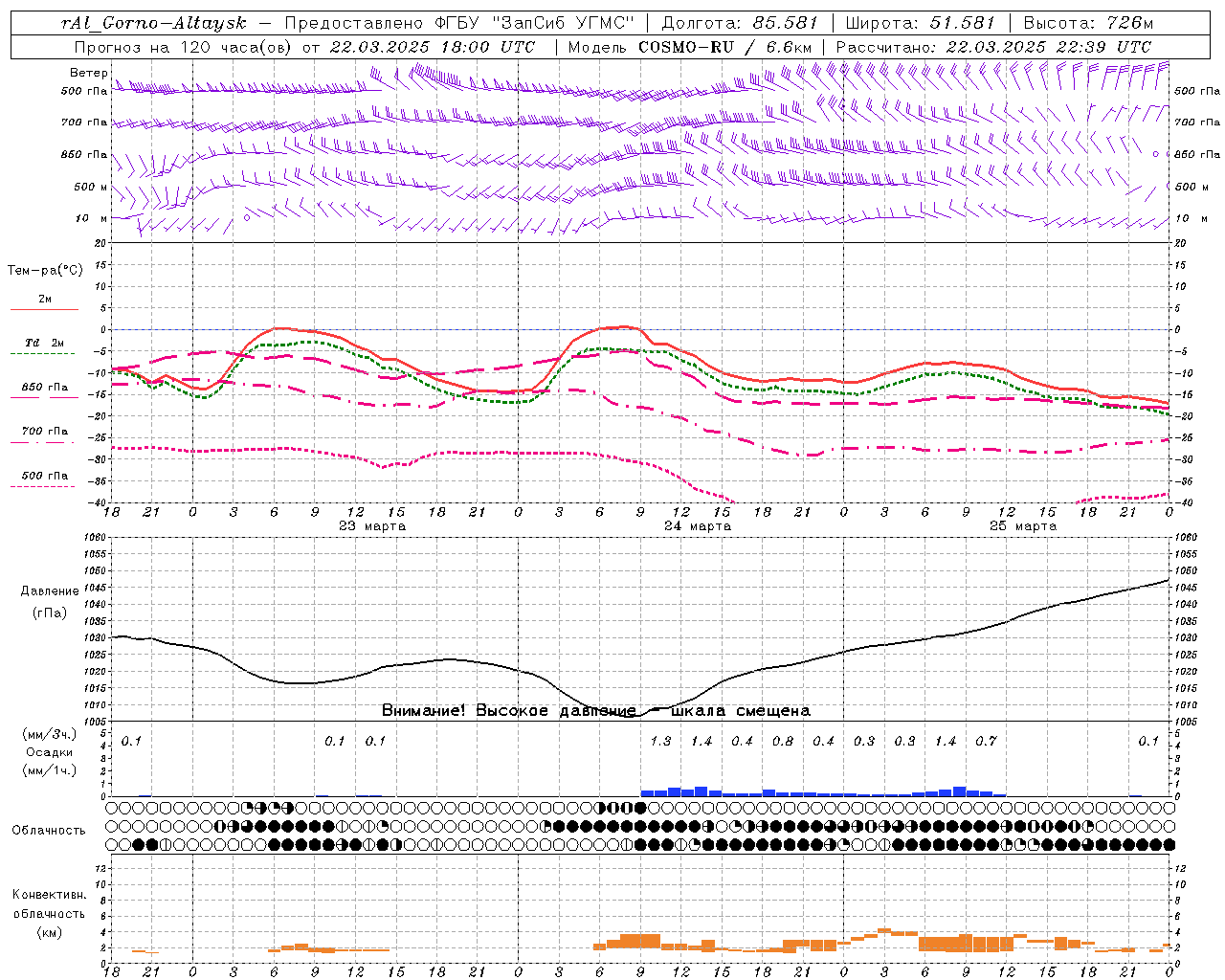Click the Тем-ра(°C) temperature panel label
The width and height of the screenshot is (1225, 980).
pyautogui.click(x=45, y=271)
